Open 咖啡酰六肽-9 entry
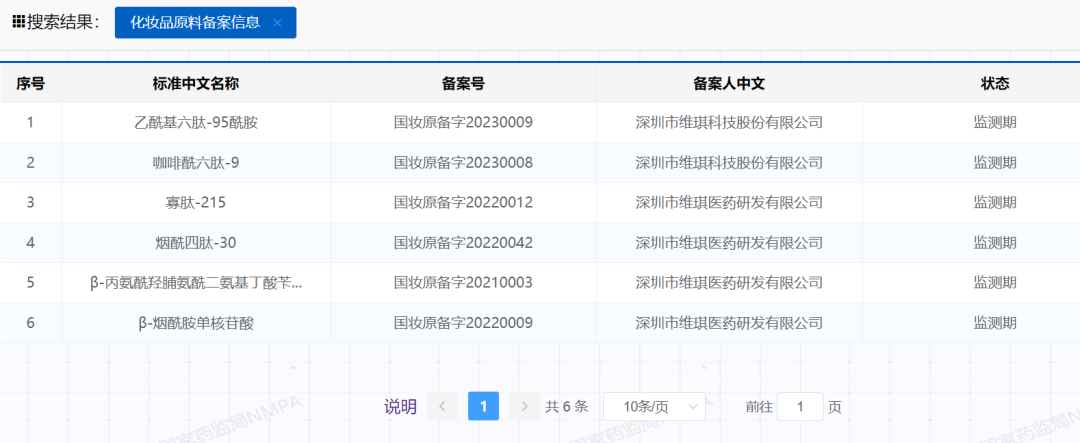This screenshot has height=443, width=1080. click(x=196, y=163)
